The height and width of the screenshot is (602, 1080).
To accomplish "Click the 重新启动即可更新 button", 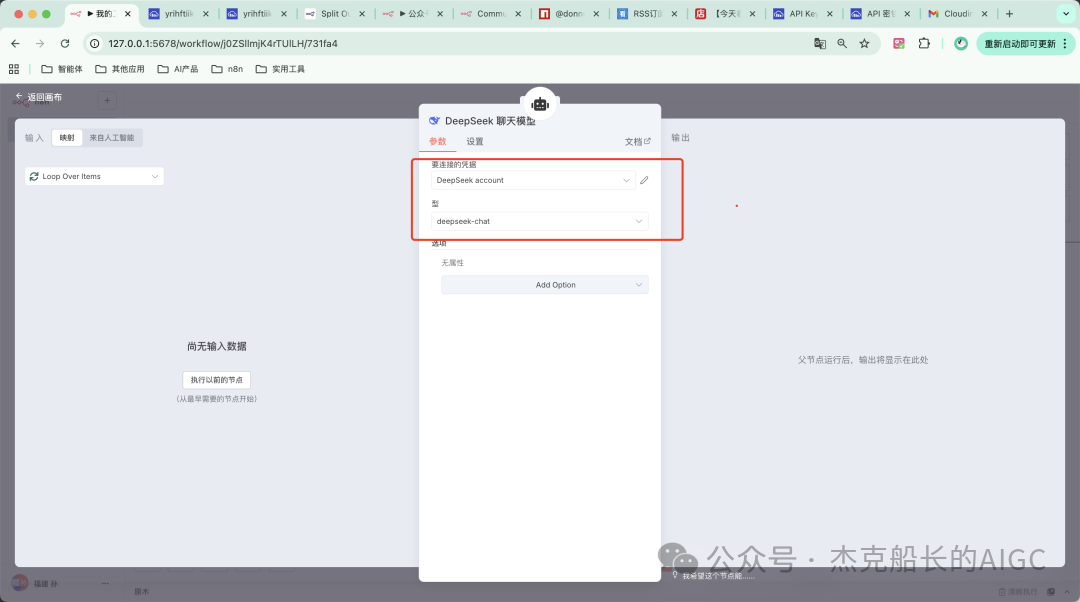I will point(1026,43).
